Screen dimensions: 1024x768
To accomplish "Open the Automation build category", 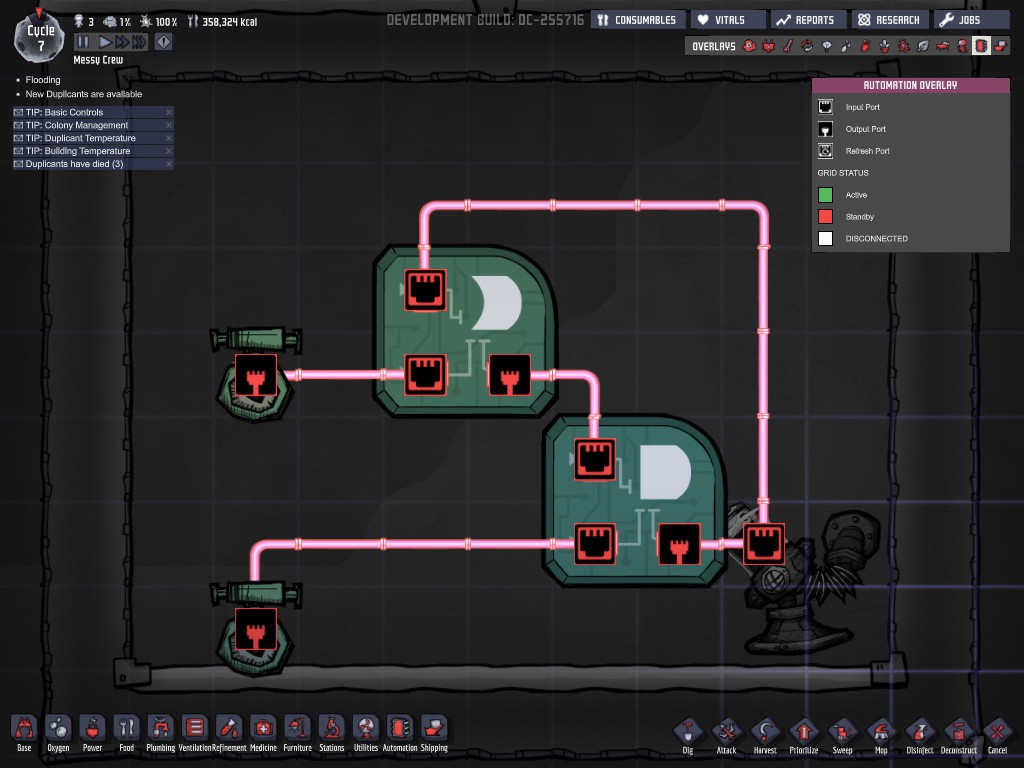I will (x=399, y=729).
